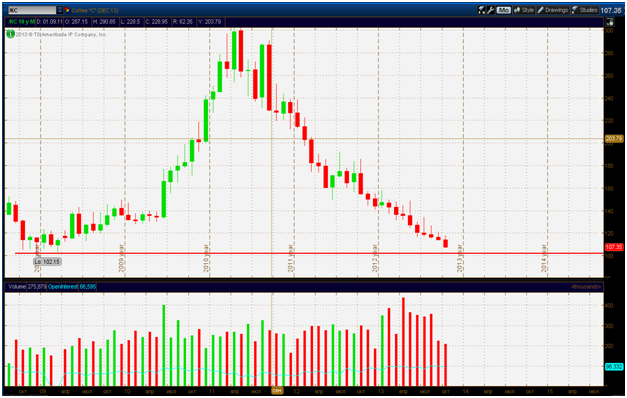The image size is (627, 398).
Task: Click the flask quick-study icon
Action: (x=481, y=10)
